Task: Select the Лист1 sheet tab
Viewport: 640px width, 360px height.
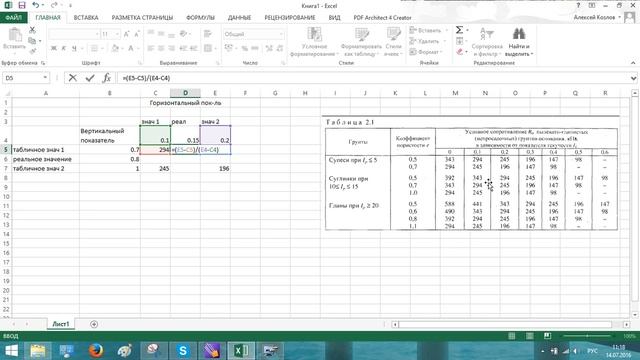Action: (61, 324)
